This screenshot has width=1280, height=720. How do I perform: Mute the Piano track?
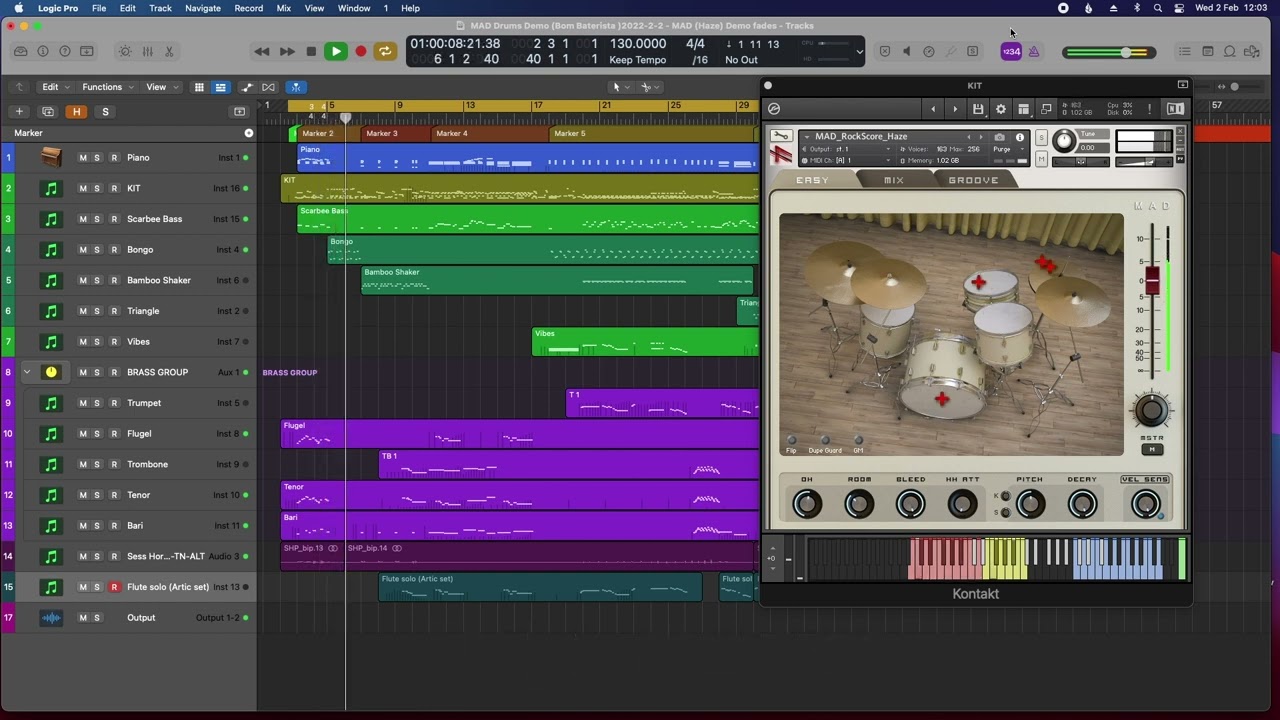[x=83, y=157]
